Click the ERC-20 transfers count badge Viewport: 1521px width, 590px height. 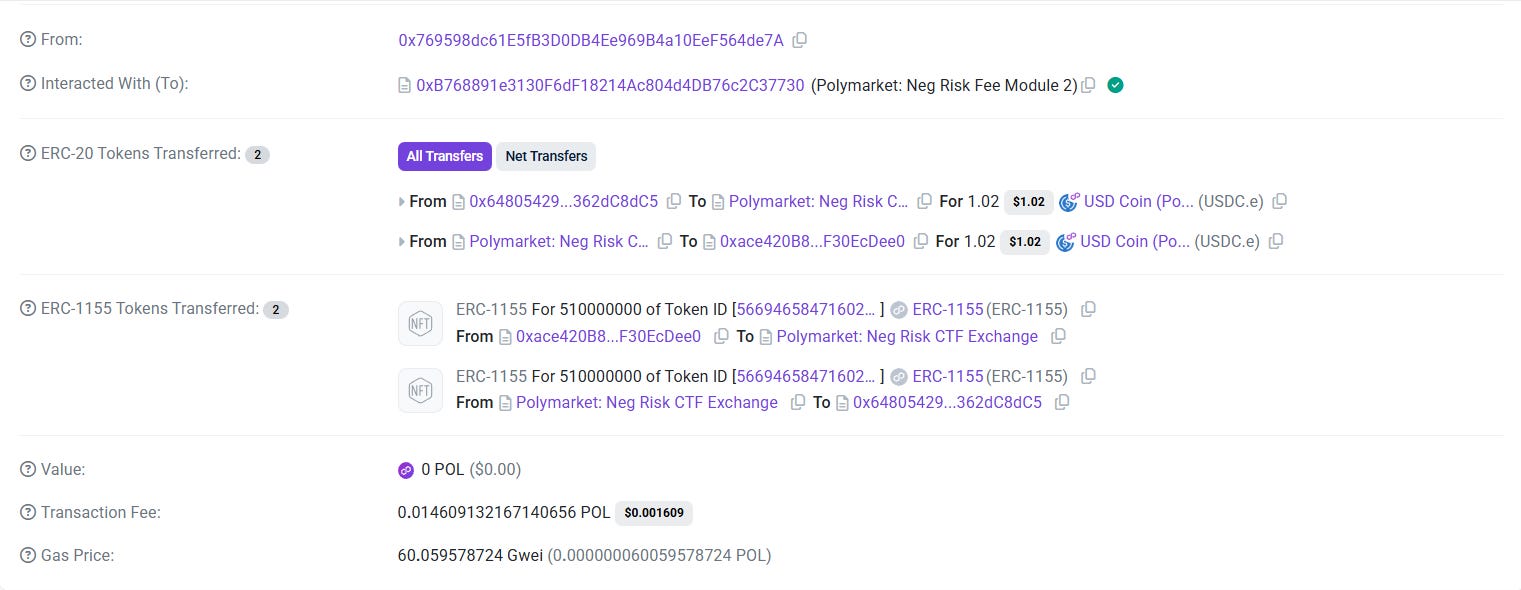click(x=257, y=155)
